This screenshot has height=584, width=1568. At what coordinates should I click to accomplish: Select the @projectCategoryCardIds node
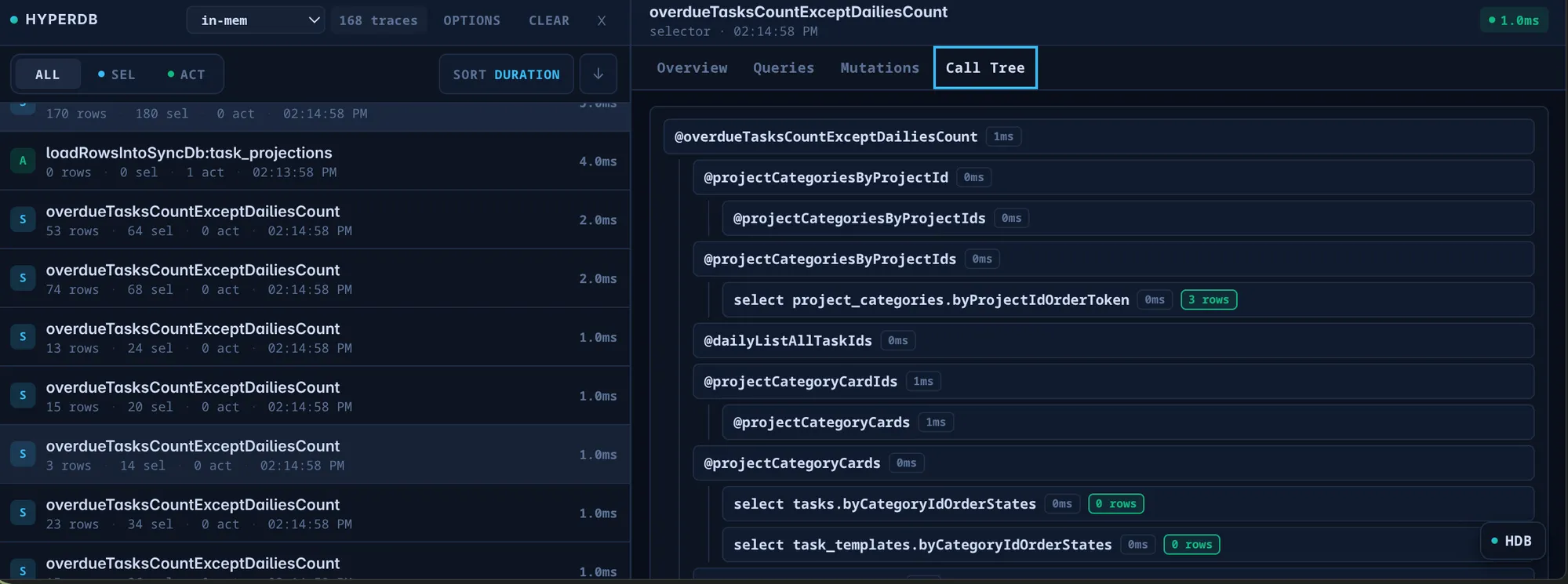click(1113, 381)
